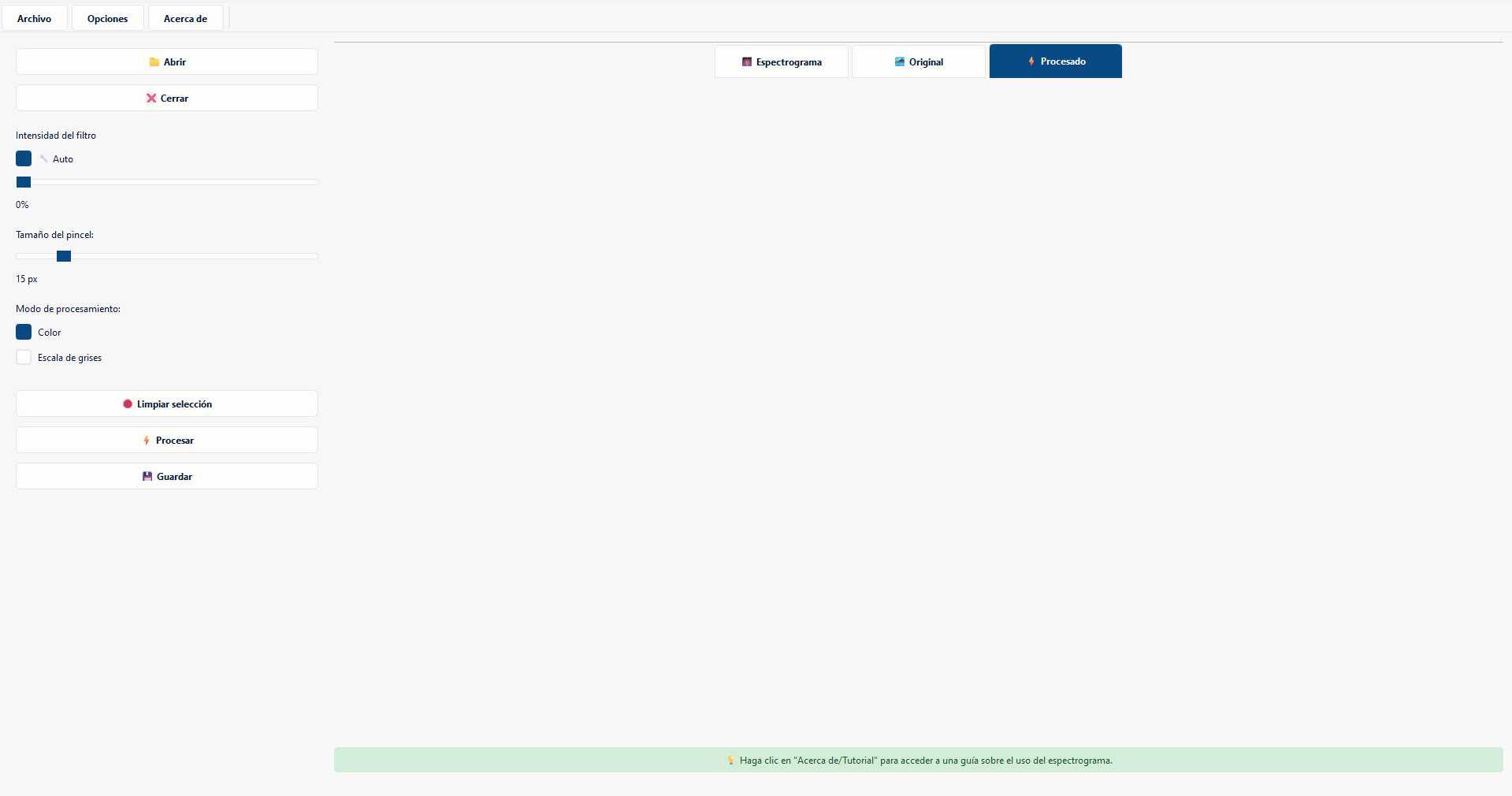1512x796 pixels.
Task: Open the Acerca de menu
Action: point(186,18)
